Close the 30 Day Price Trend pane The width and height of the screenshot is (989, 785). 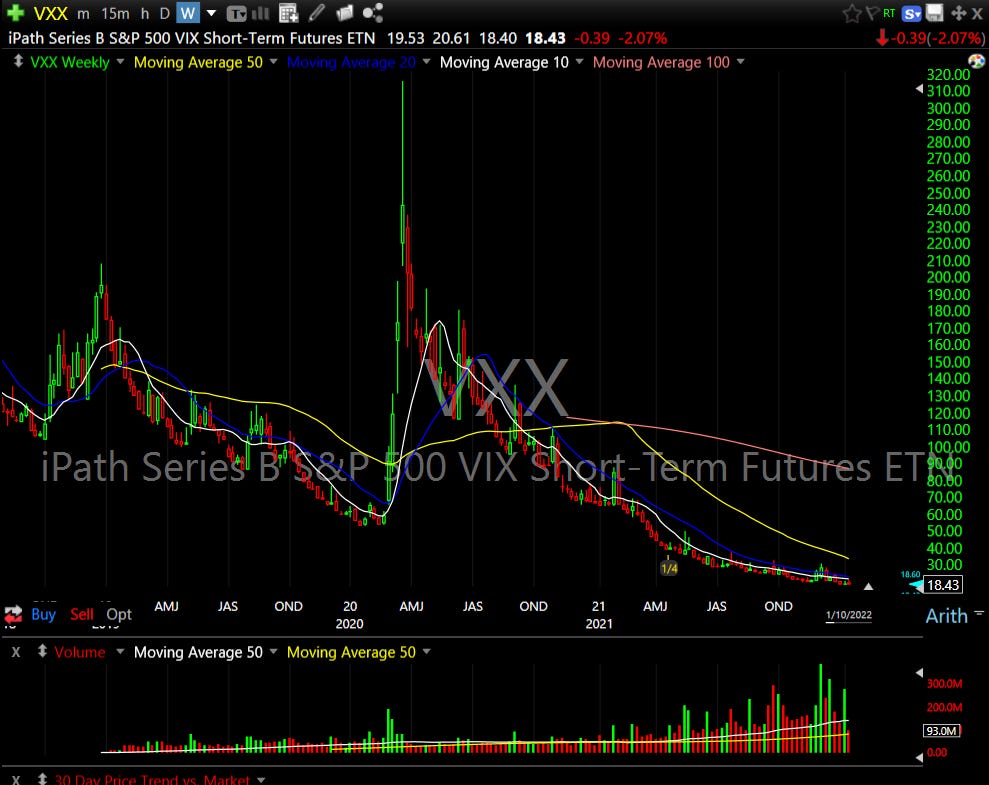pyautogui.click(x=16, y=780)
